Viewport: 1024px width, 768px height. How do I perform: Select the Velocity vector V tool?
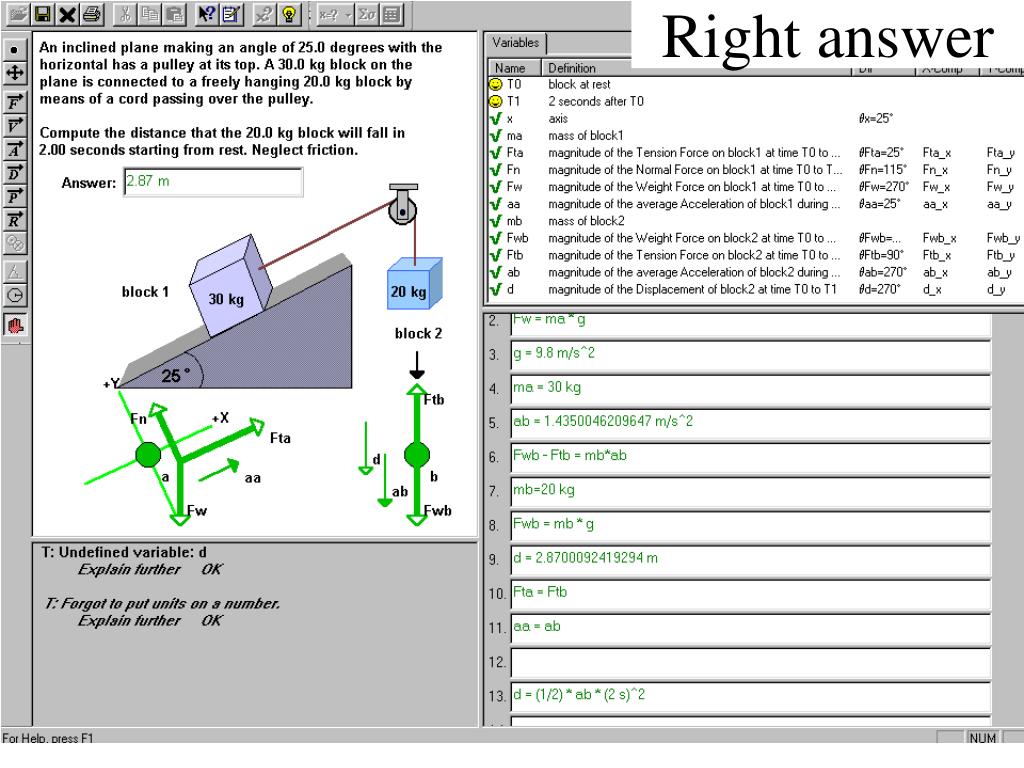click(x=14, y=126)
